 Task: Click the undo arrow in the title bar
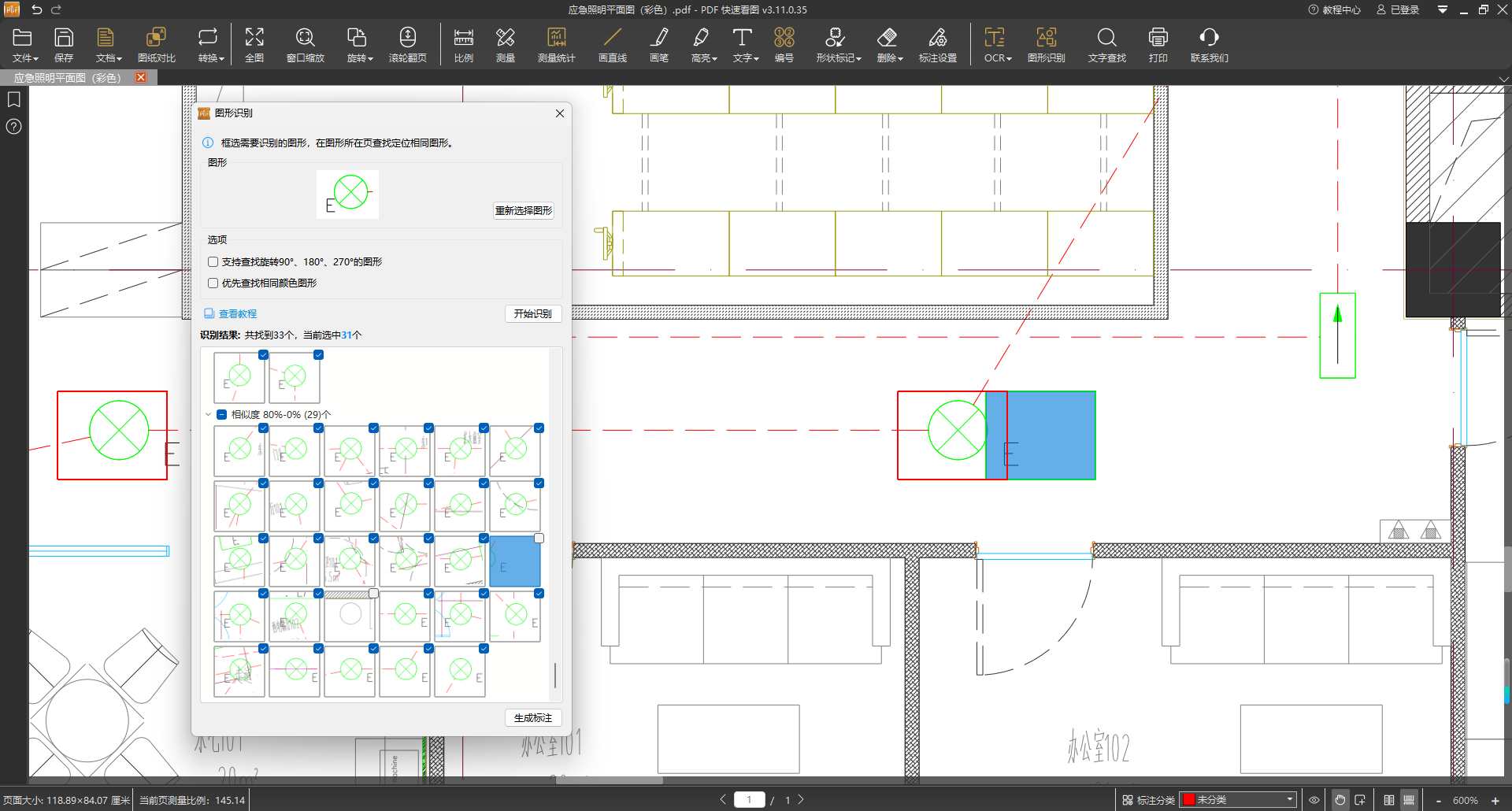coord(36,9)
